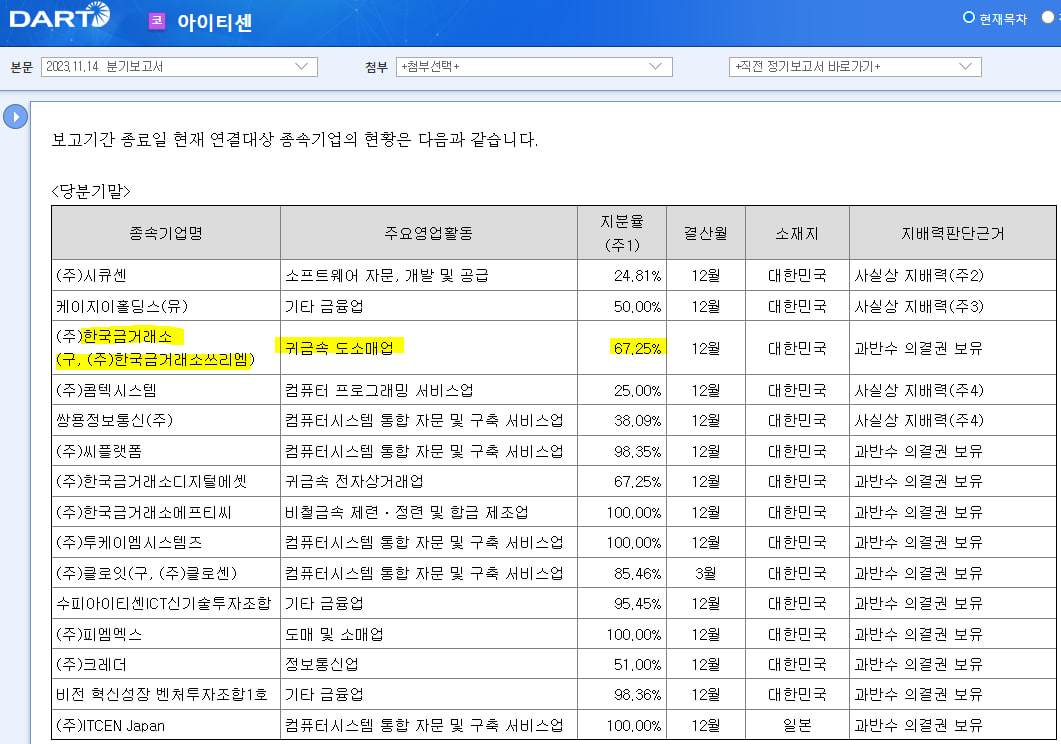Image resolution: width=1061 pixels, height=744 pixels.
Task: Select the 현재목차 radio button
Action: click(x=968, y=17)
